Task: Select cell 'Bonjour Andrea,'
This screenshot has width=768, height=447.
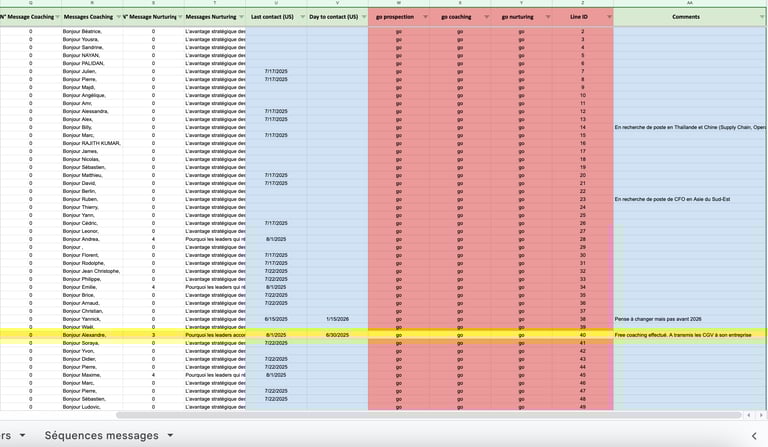Action: pos(92,239)
